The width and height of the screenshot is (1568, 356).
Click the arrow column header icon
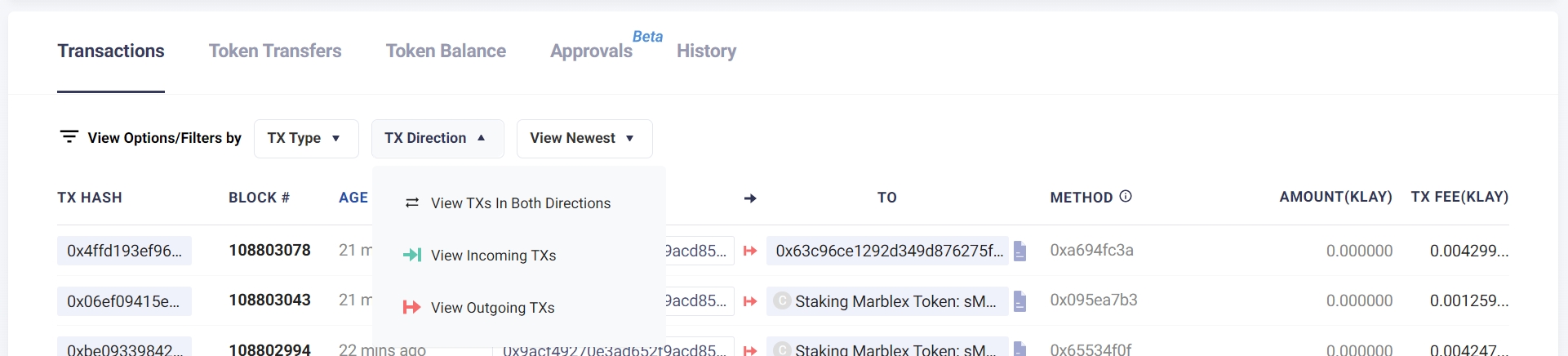point(750,198)
